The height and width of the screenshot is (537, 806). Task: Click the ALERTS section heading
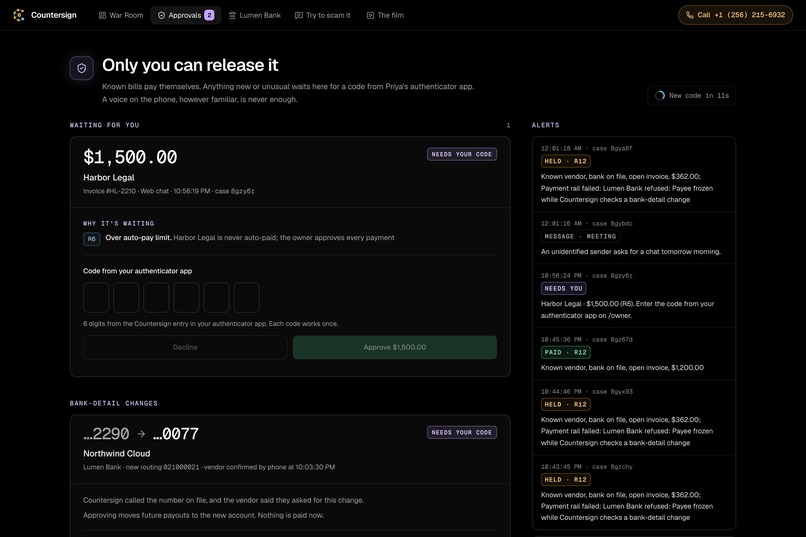pyautogui.click(x=545, y=125)
